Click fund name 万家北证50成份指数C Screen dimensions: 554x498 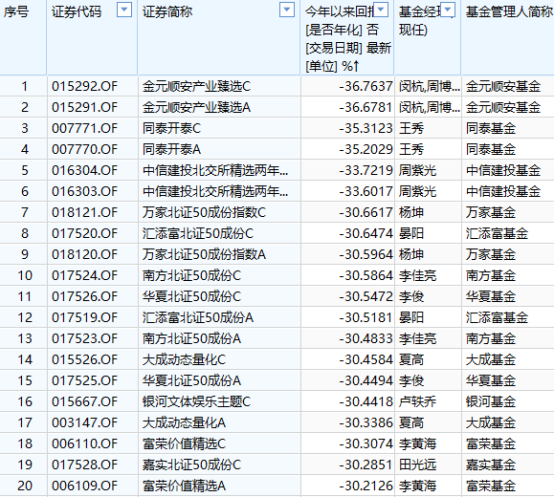click(204, 212)
